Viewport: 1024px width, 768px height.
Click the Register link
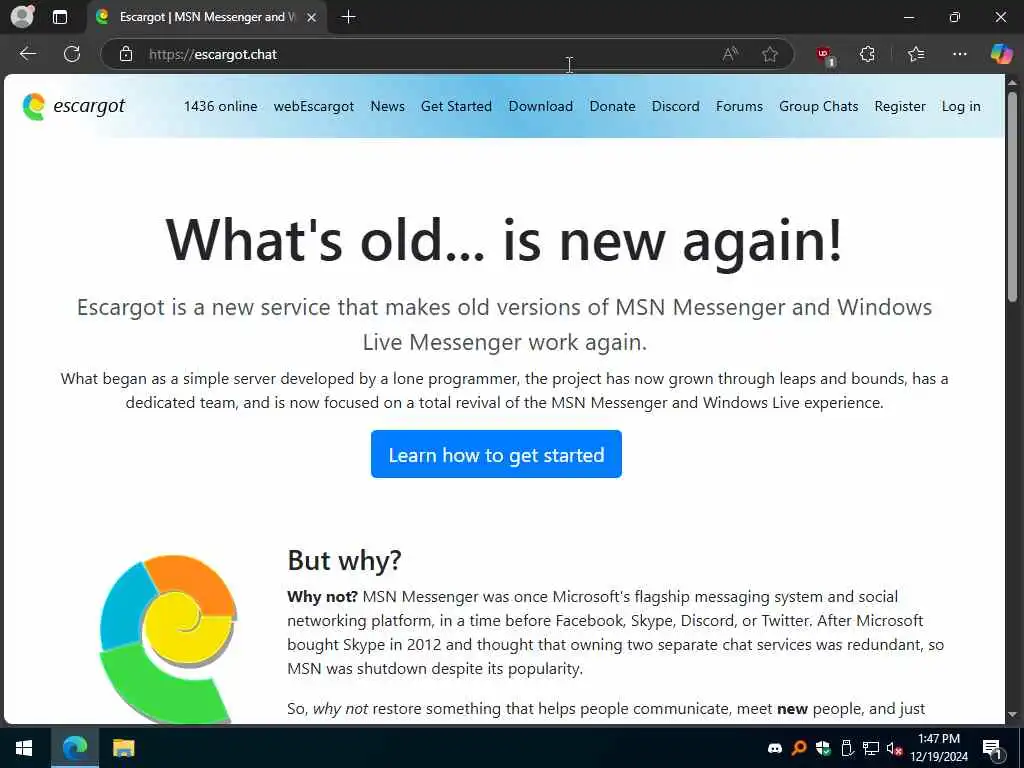point(900,106)
